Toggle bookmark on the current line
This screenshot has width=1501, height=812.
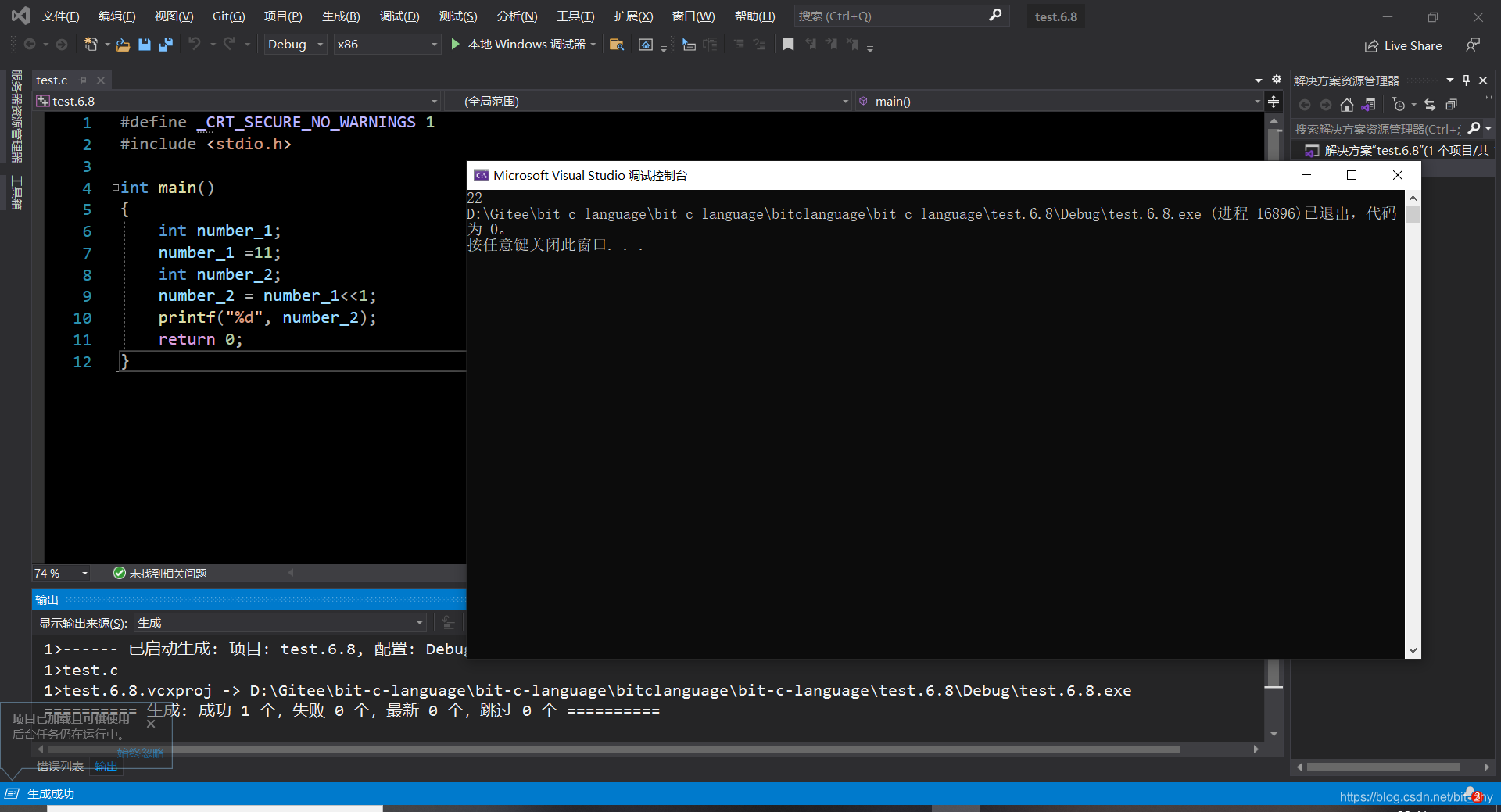pyautogui.click(x=788, y=45)
